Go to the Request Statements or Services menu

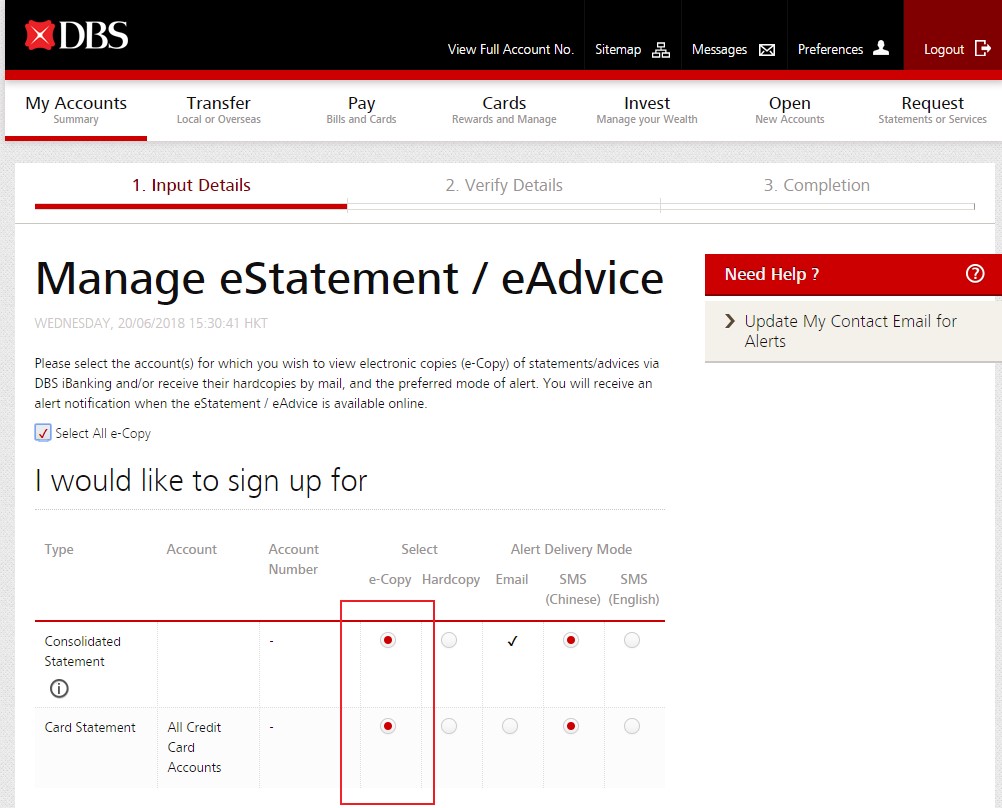[932, 109]
